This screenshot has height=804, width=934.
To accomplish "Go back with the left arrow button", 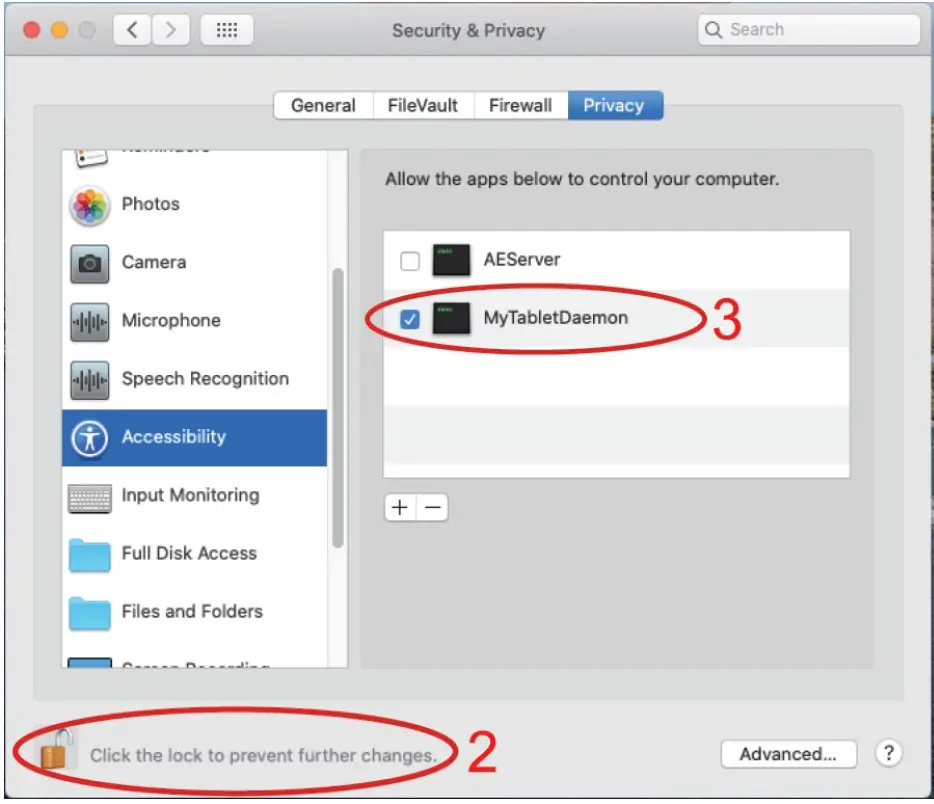I will (x=132, y=30).
